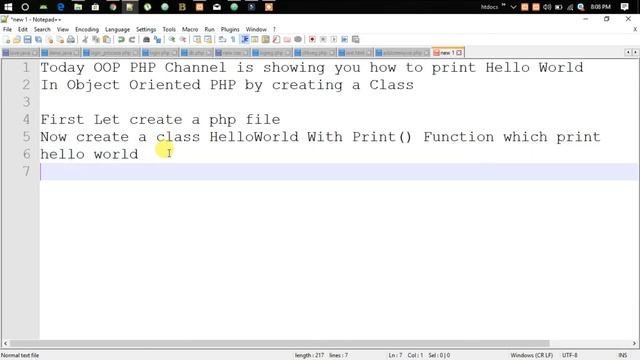Toggle the Function List icon
The image size is (640, 360).
[x=276, y=40]
